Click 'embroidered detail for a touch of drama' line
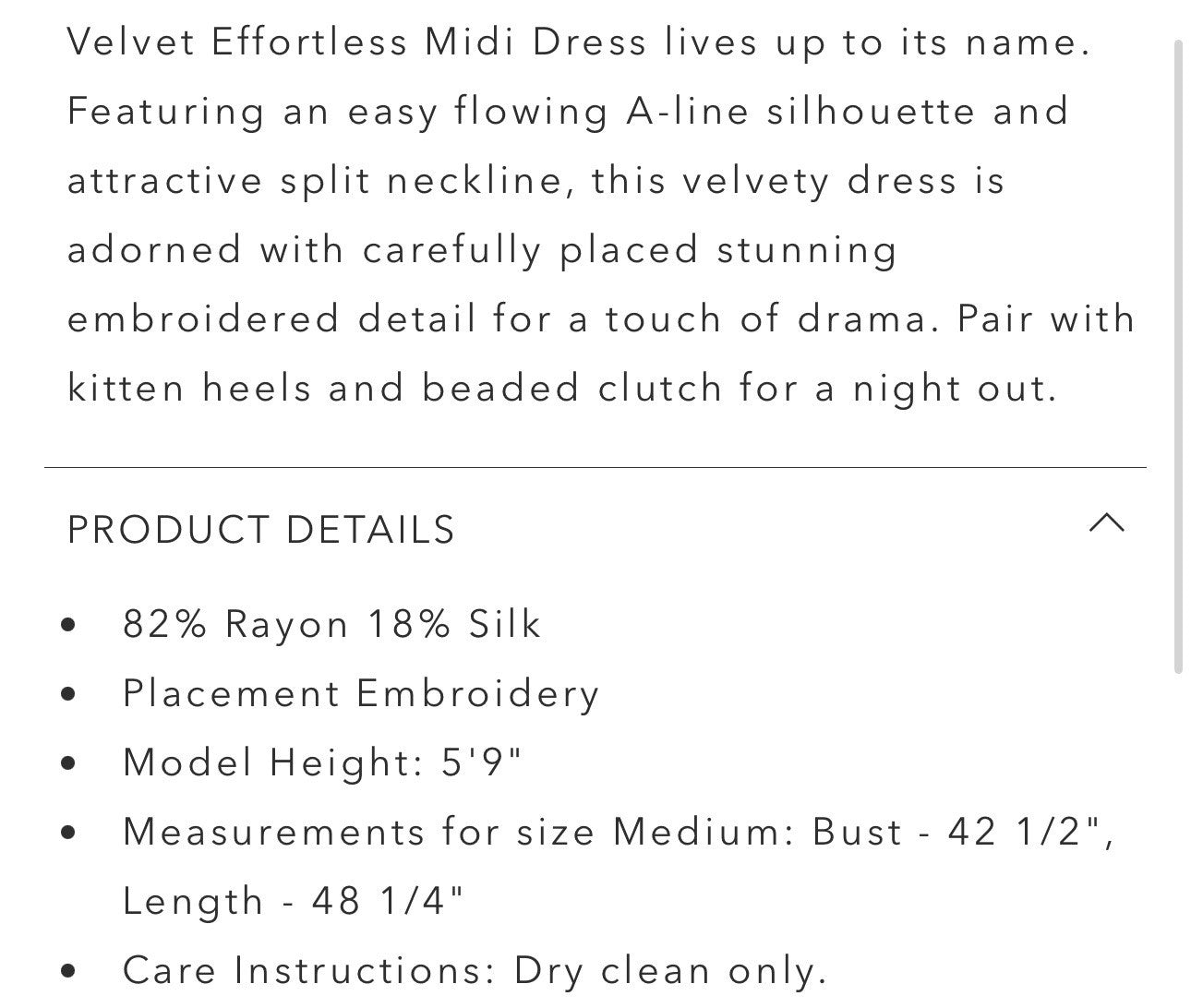 (x=600, y=319)
